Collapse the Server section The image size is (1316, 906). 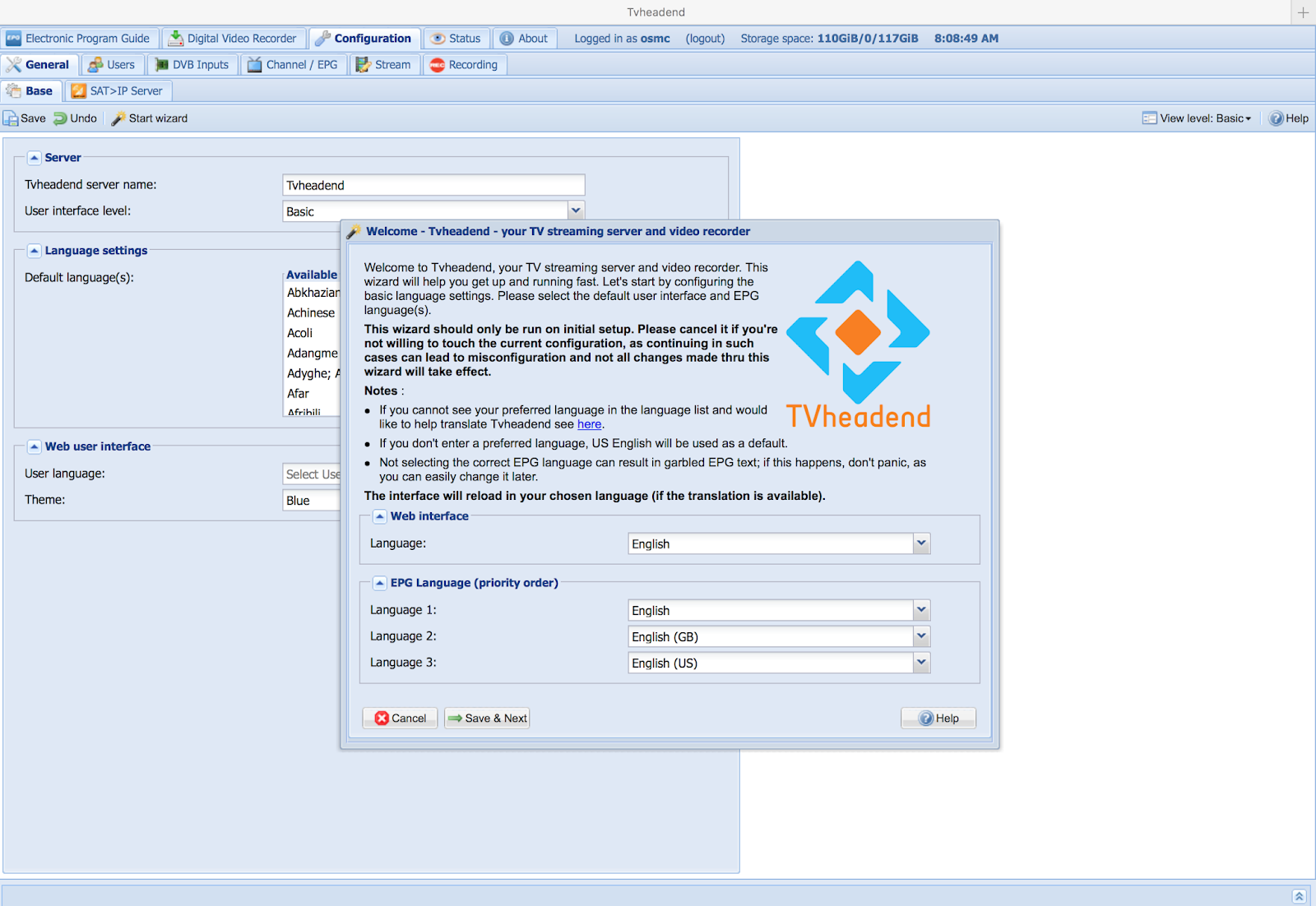click(x=34, y=158)
